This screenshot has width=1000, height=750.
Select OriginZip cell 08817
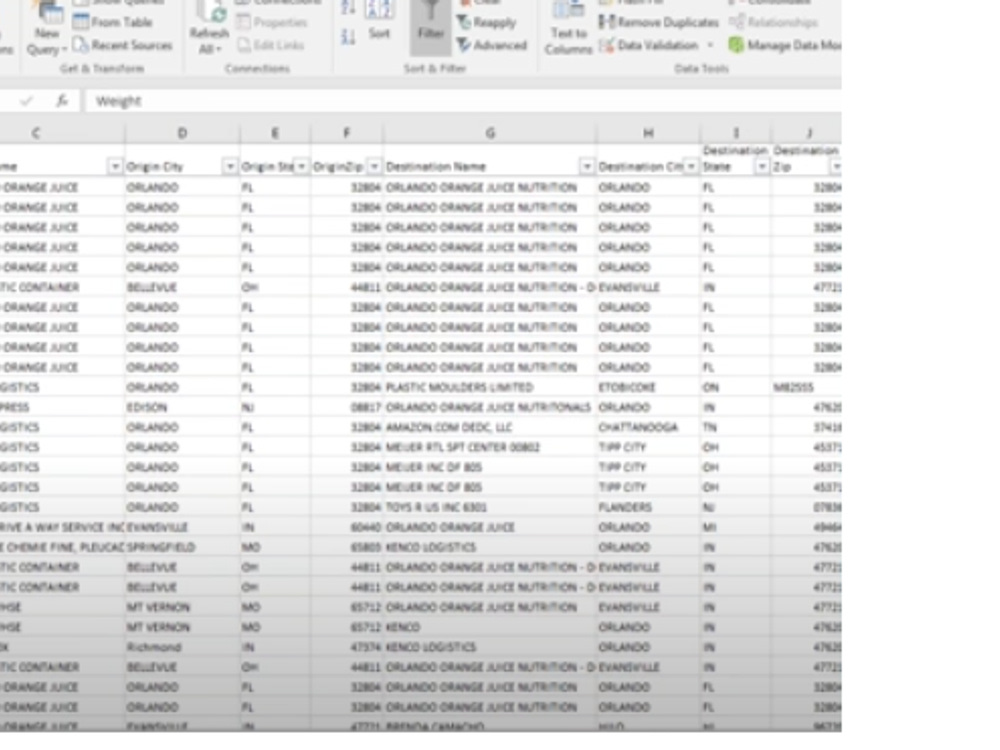[347, 407]
